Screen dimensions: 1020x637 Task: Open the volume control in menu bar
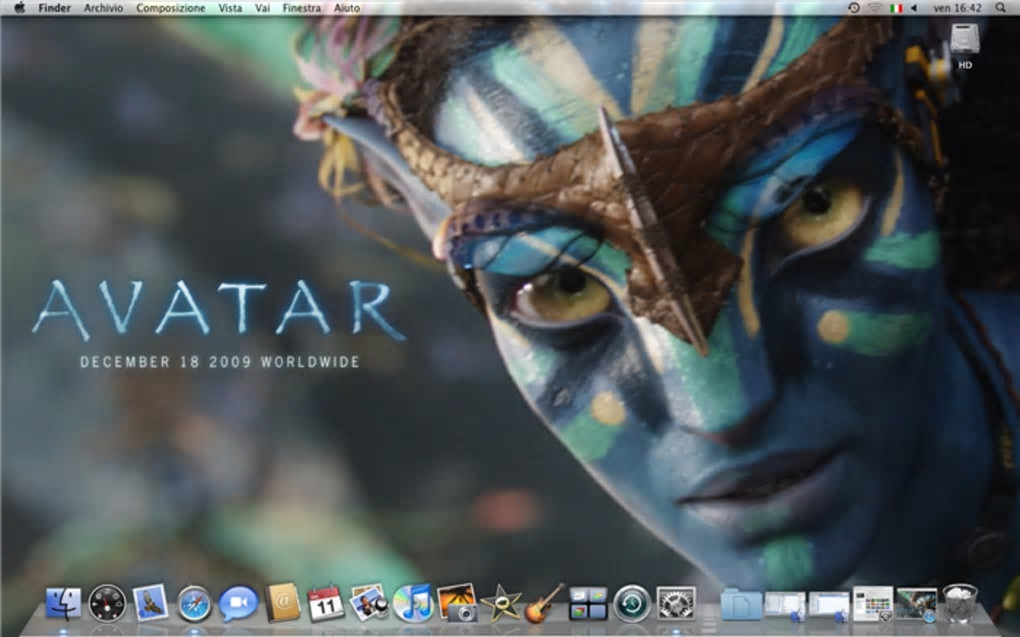(914, 8)
